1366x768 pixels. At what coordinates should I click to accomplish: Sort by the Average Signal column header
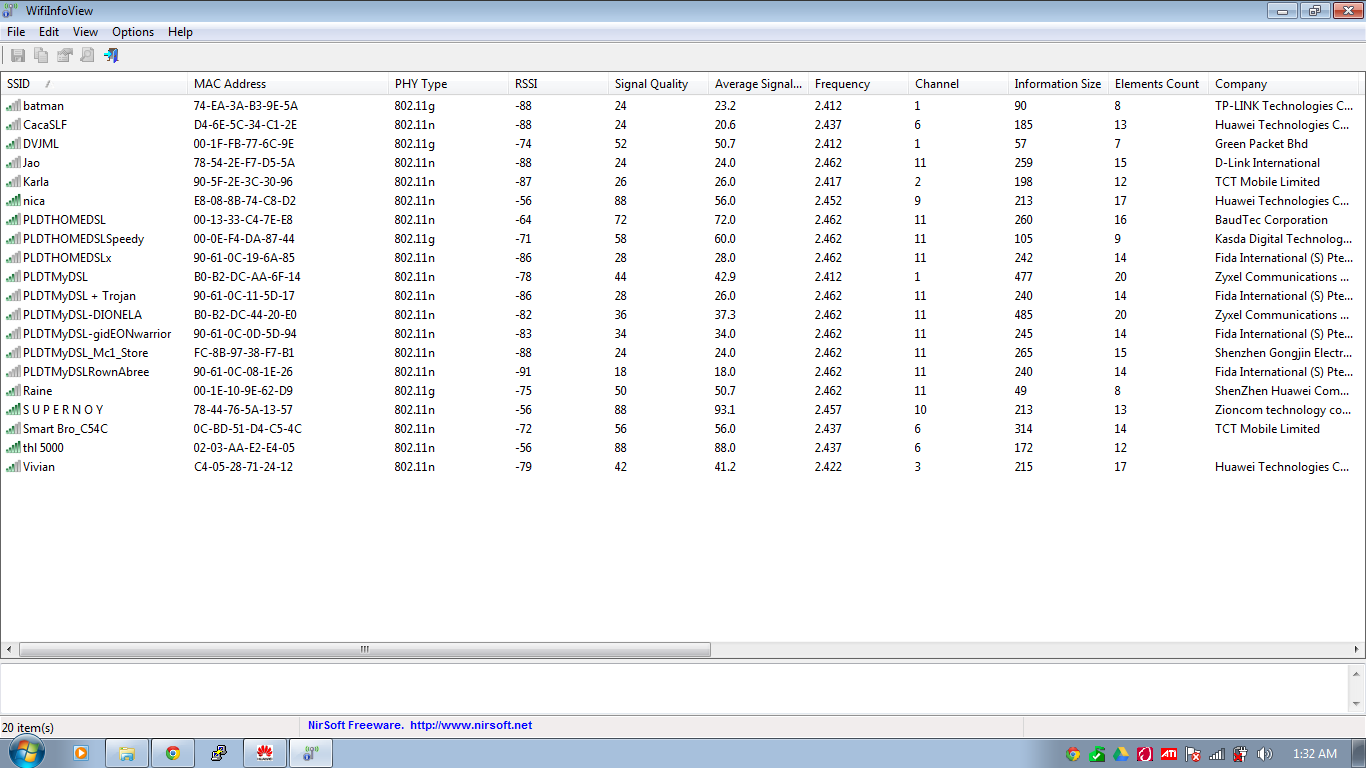point(758,84)
